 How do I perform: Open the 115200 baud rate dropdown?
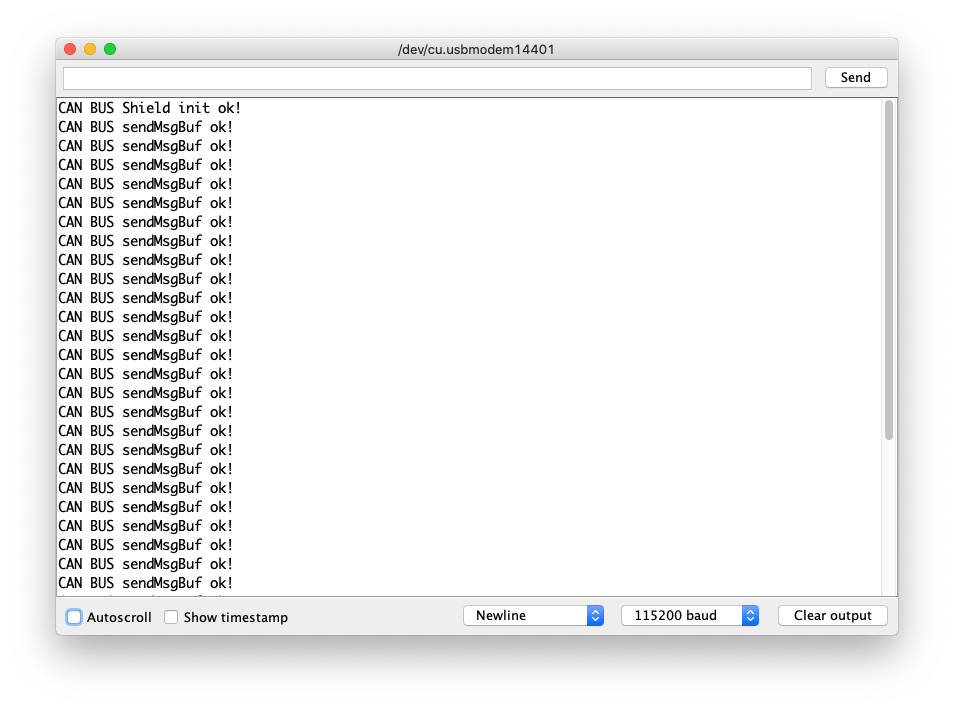pyautogui.click(x=689, y=615)
